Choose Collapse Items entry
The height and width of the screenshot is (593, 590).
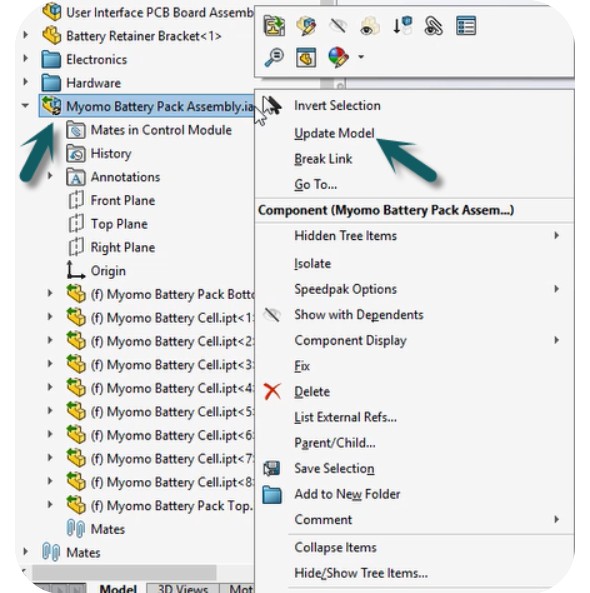pos(335,547)
